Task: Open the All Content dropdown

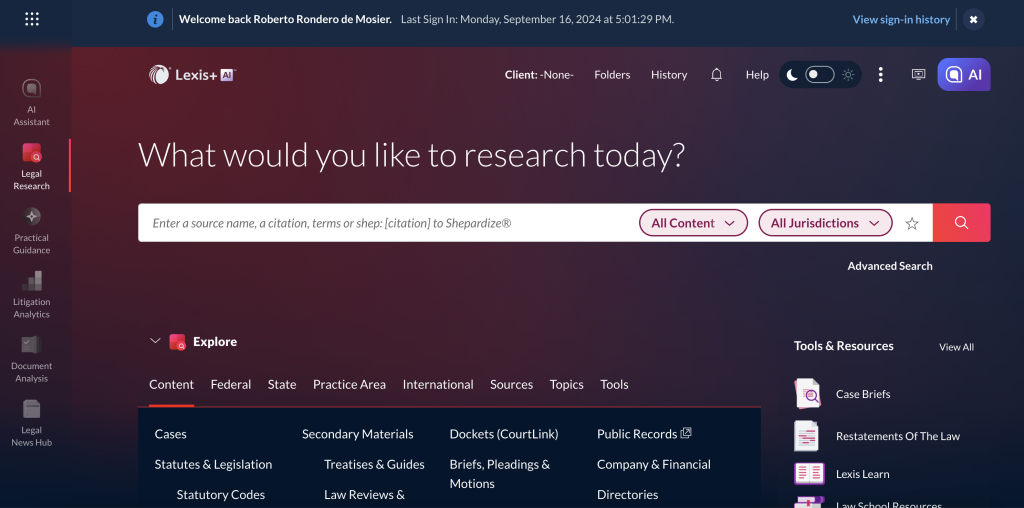Action: [693, 223]
